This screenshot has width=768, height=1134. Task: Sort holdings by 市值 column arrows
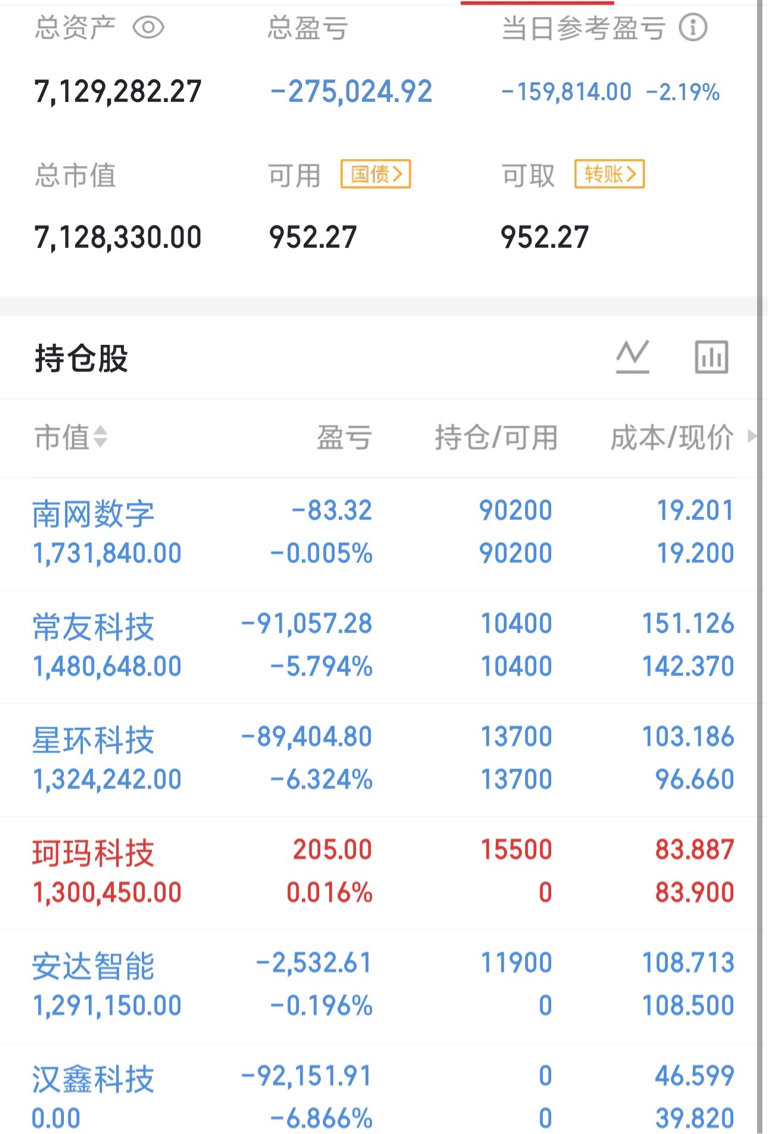tap(100, 438)
